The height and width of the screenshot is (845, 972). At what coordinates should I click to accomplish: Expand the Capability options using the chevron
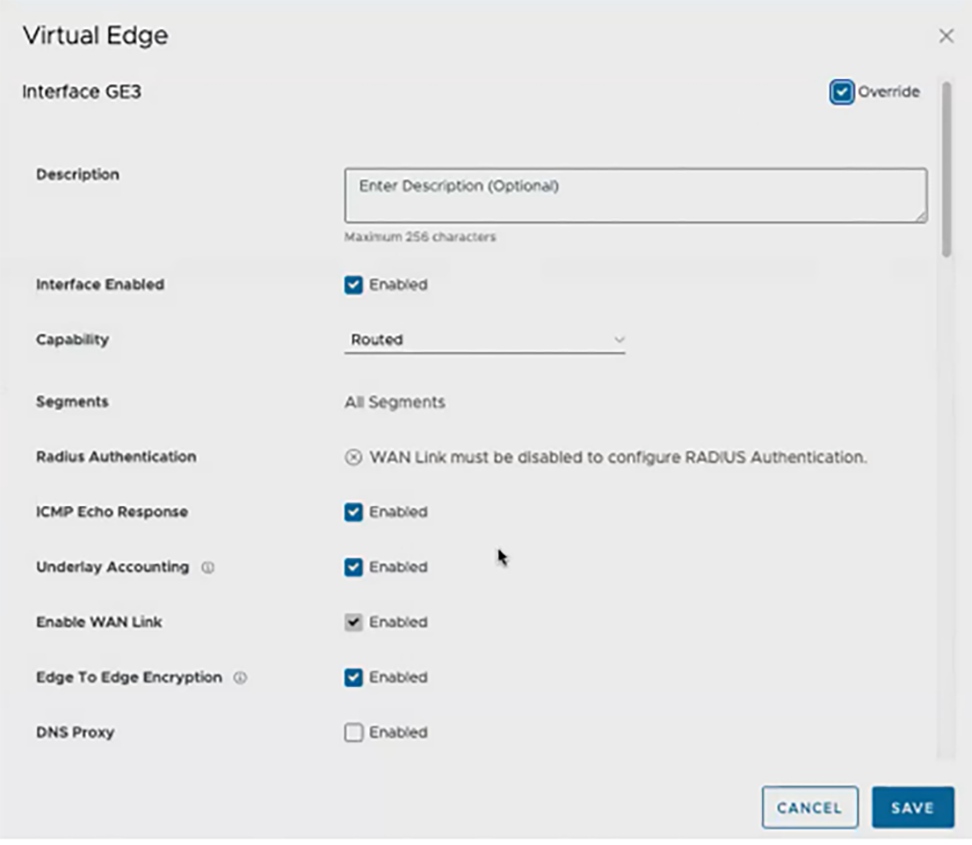(x=621, y=340)
